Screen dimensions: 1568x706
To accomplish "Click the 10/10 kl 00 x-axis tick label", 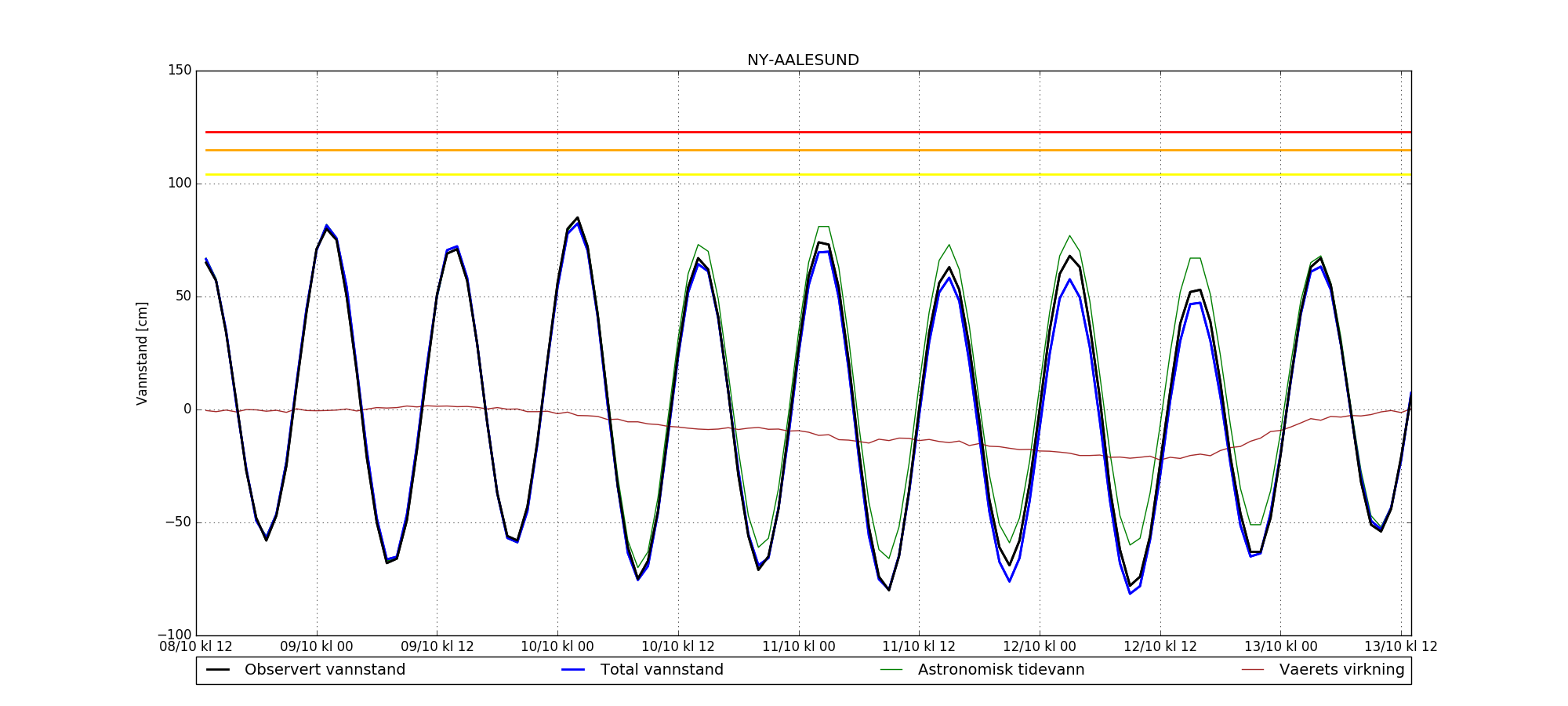I will click(x=557, y=647).
